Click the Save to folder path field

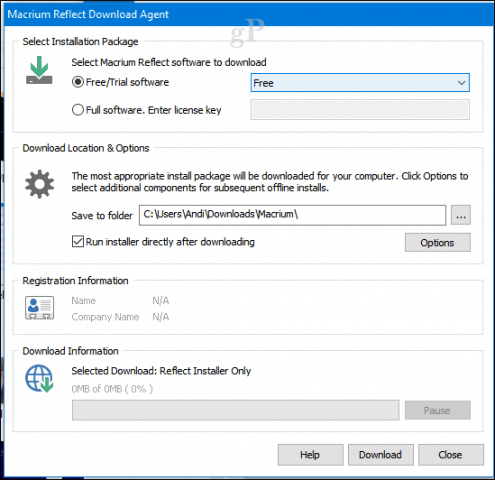pos(292,215)
